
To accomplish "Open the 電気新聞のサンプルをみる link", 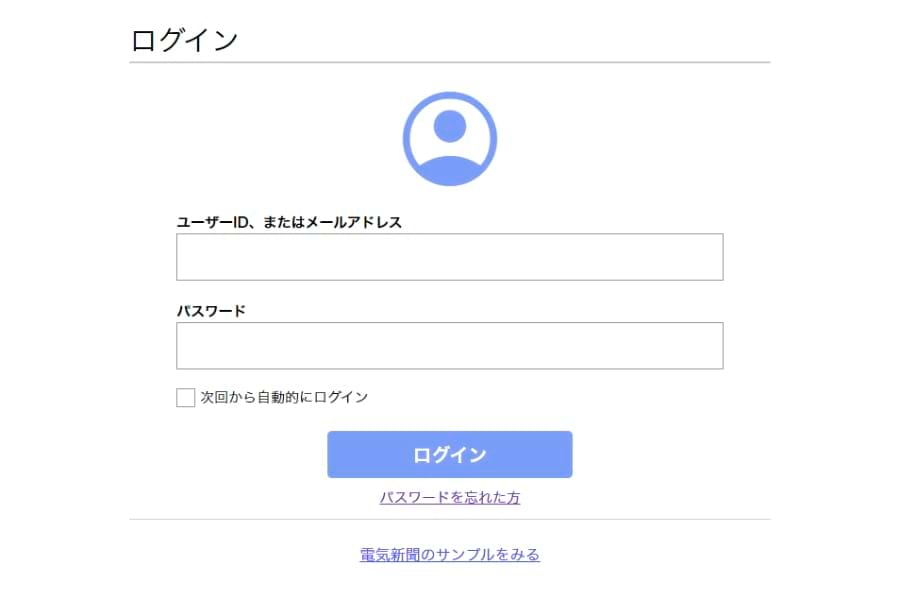I will [449, 554].
